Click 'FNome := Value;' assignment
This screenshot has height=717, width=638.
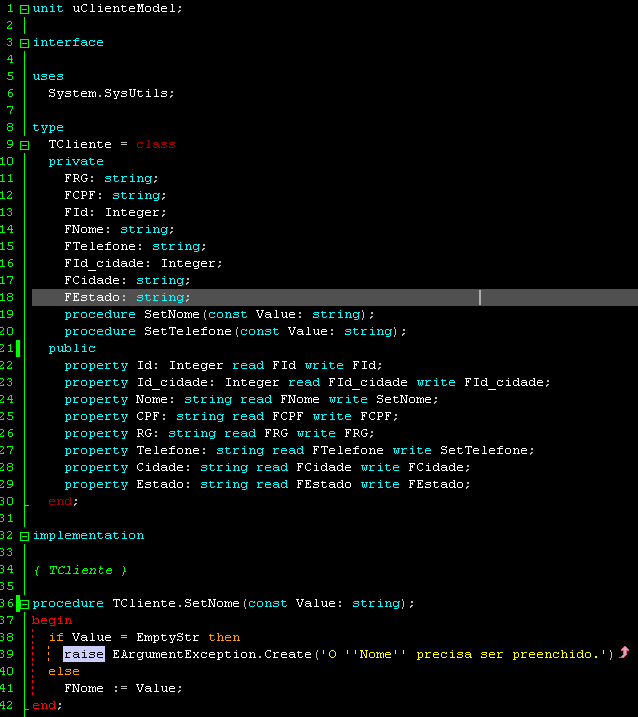point(123,689)
